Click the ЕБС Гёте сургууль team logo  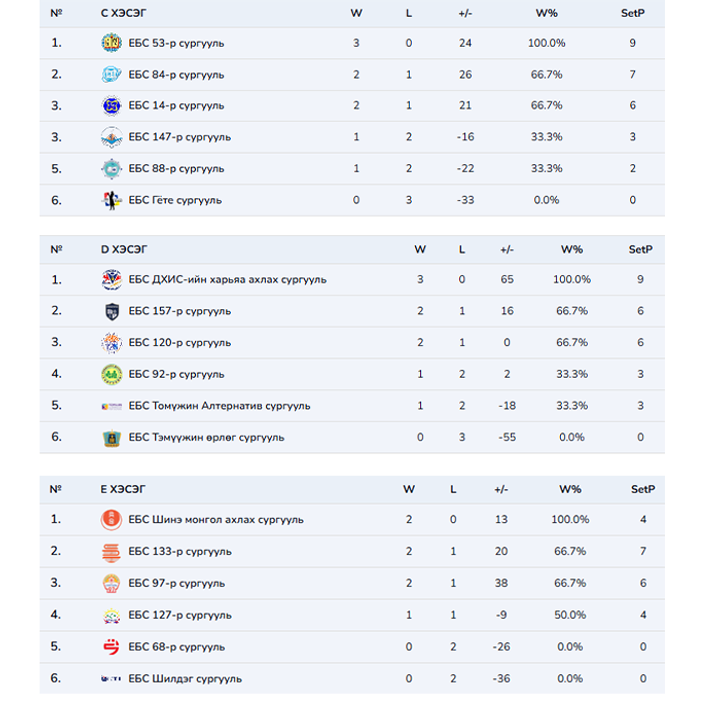[111, 200]
